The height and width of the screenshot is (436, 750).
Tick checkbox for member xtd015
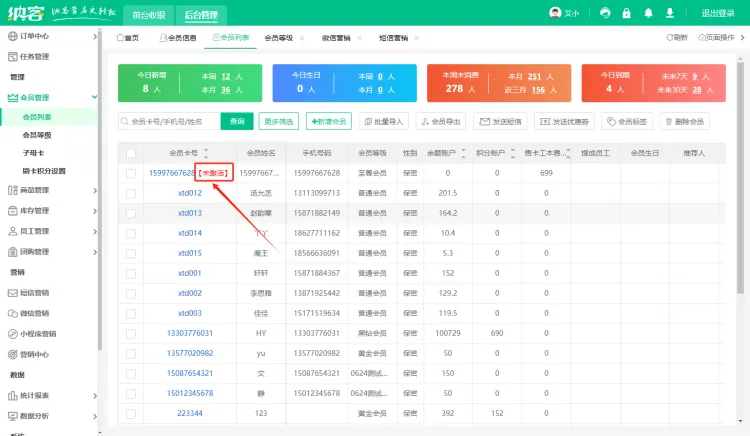click(x=131, y=254)
